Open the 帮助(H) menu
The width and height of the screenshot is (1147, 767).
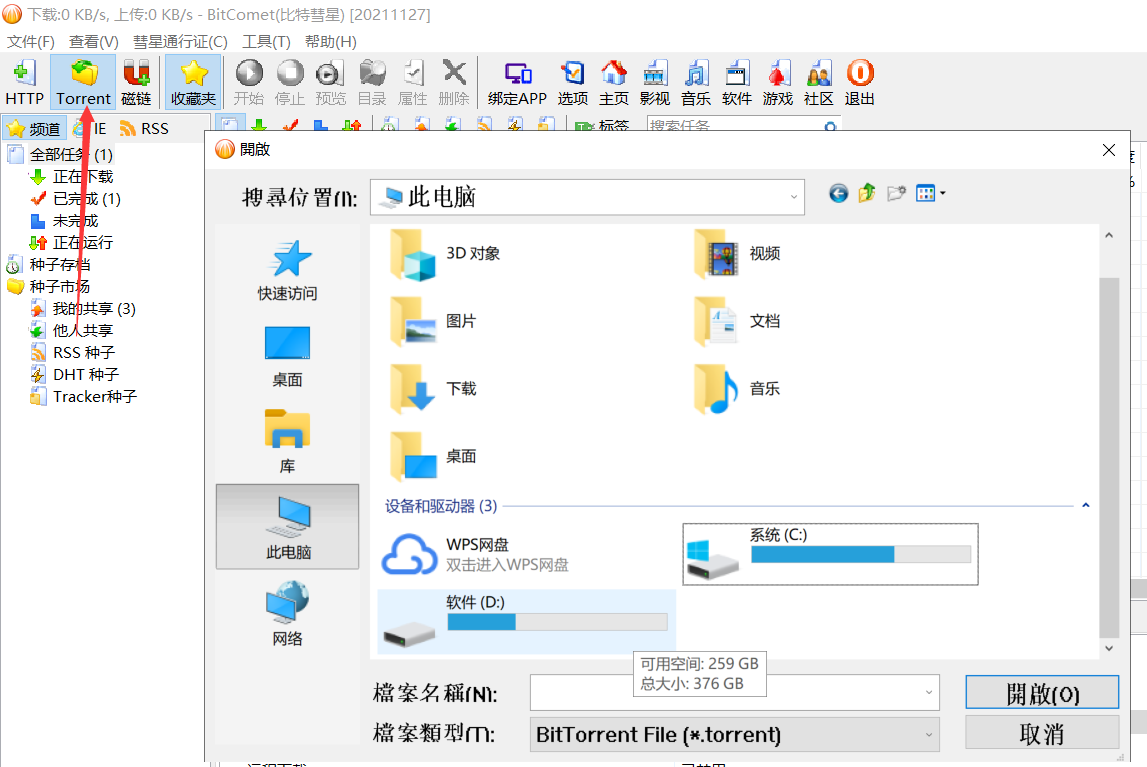(331, 42)
